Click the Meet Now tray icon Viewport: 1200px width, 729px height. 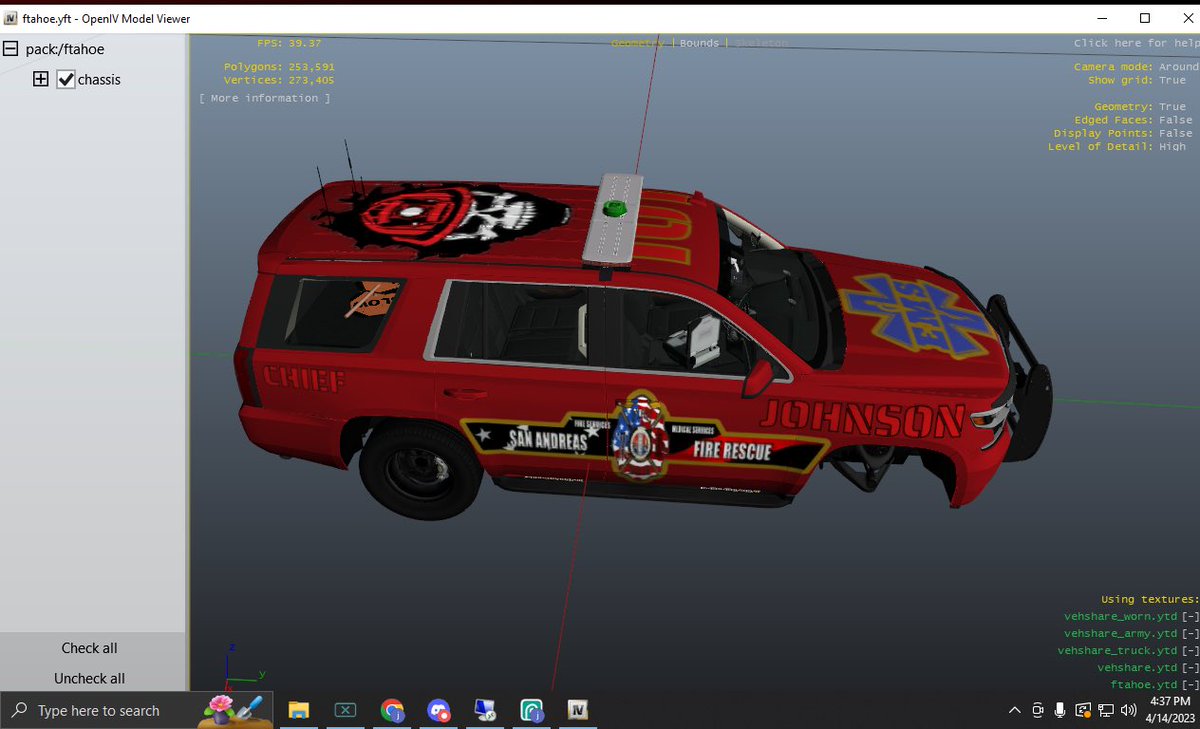click(1038, 711)
